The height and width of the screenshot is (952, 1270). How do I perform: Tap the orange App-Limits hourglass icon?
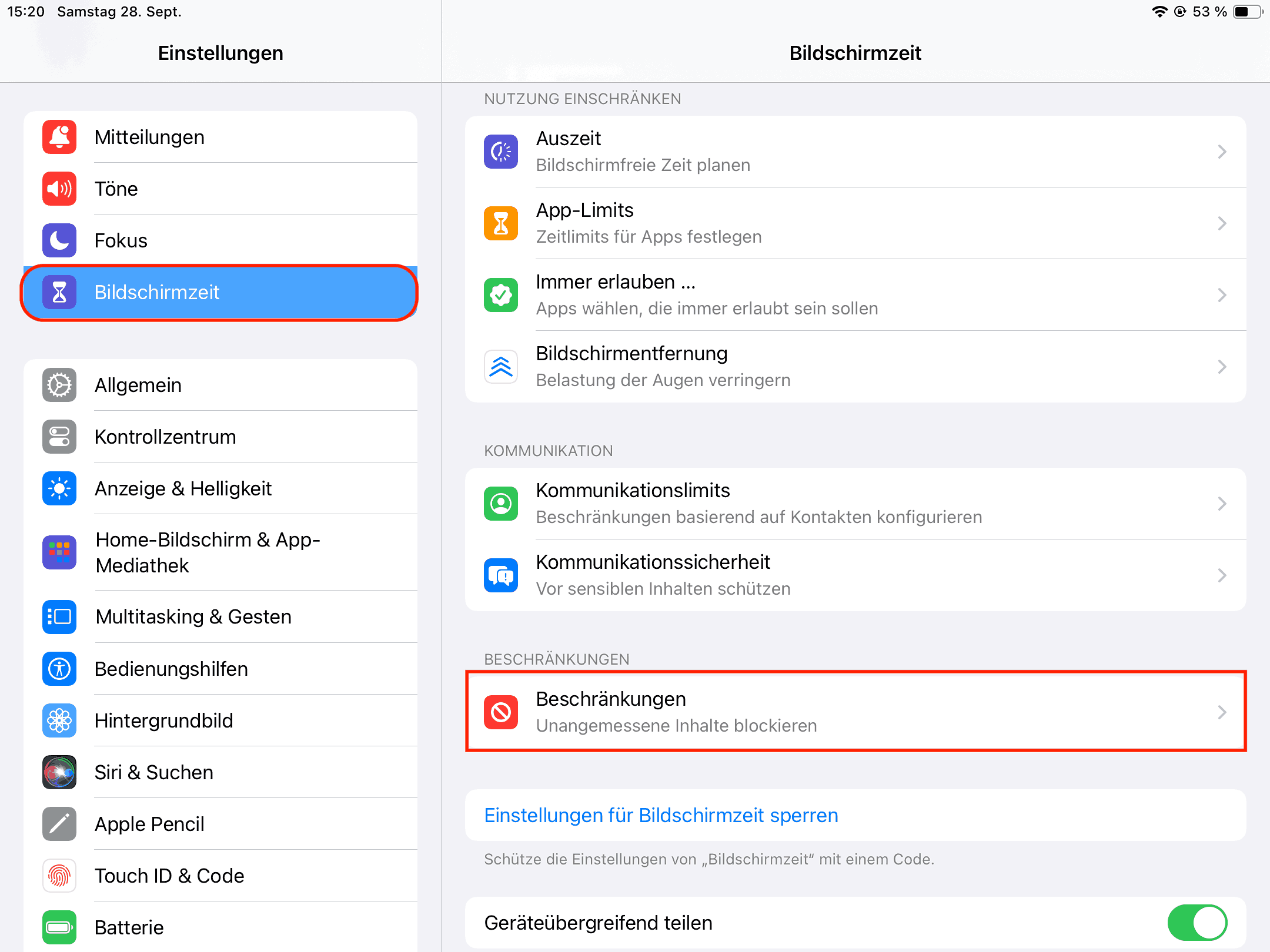point(501,223)
